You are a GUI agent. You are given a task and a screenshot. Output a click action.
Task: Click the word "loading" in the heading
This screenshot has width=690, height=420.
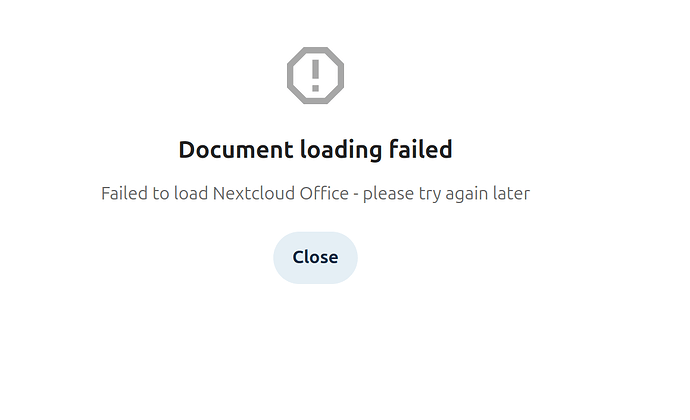pyautogui.click(x=341, y=151)
